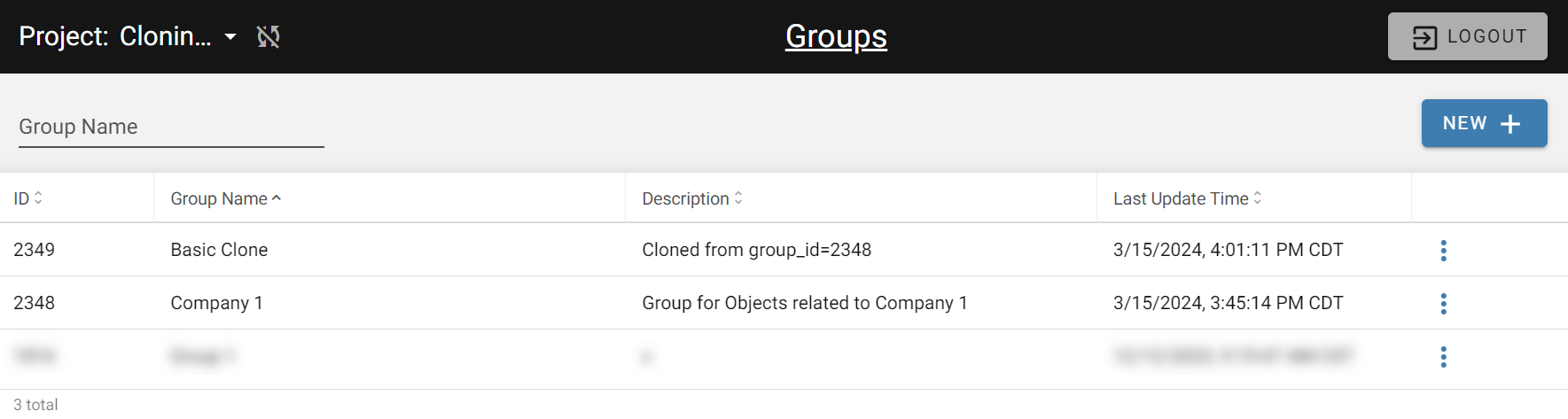Sort by the Description column
The image size is (1568, 419).
pos(692,198)
